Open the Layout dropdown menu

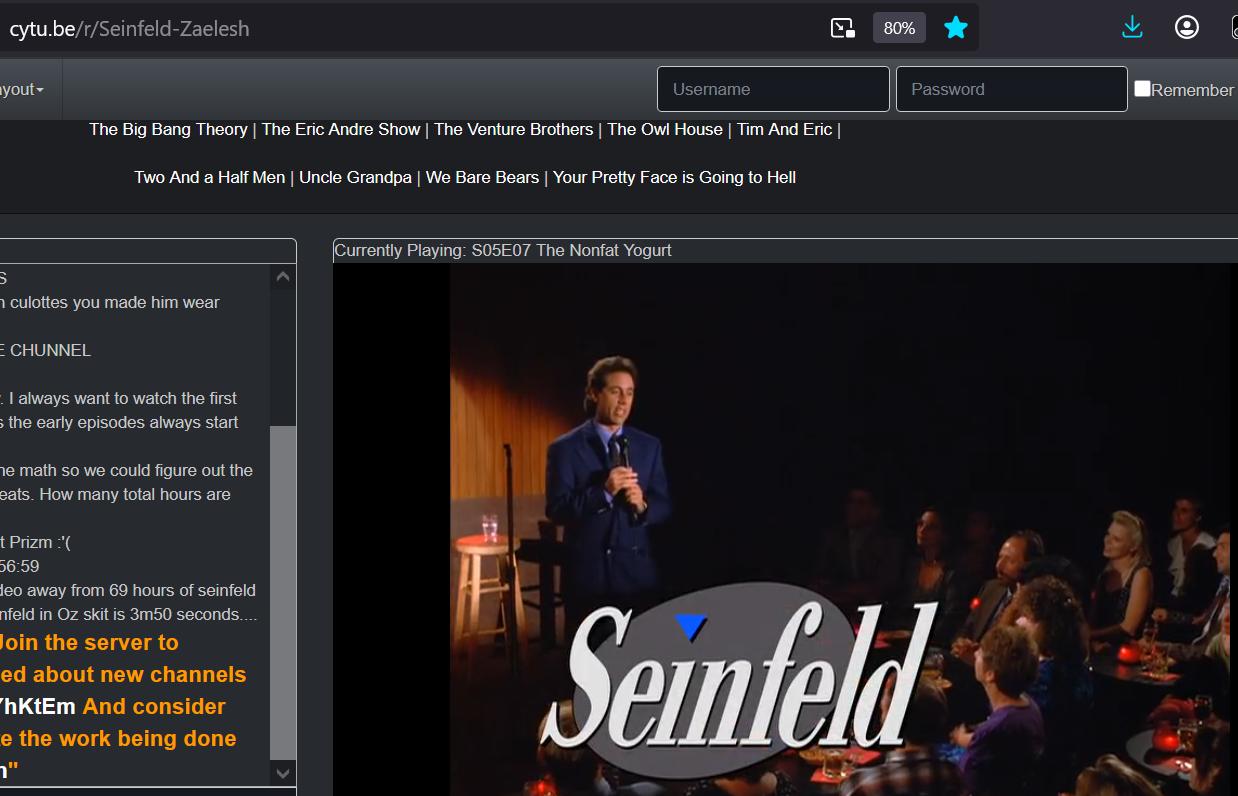pos(20,89)
